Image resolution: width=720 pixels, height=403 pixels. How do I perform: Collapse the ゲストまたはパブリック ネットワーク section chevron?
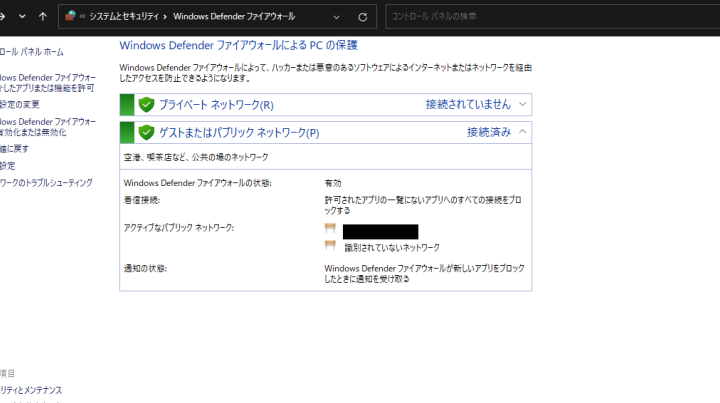pyautogui.click(x=522, y=131)
